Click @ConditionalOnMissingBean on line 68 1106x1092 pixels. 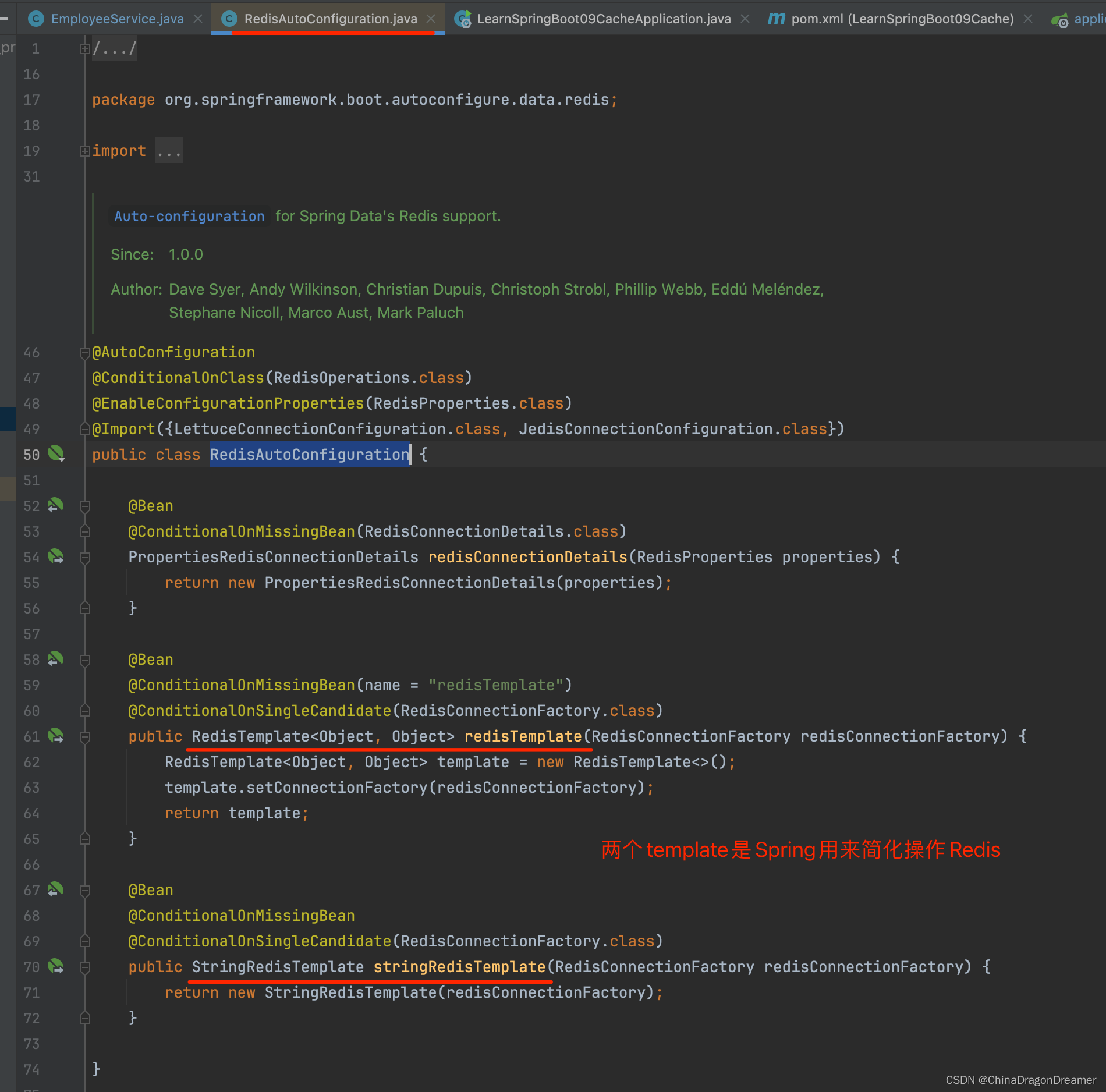coord(242,916)
